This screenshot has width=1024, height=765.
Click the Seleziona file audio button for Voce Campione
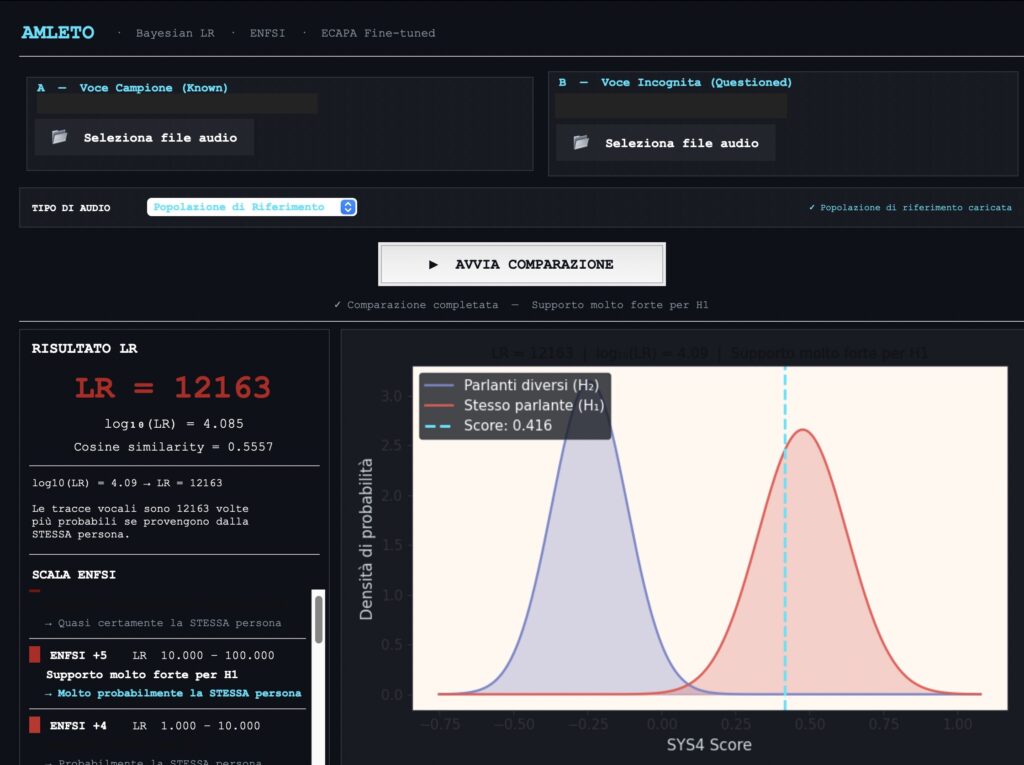144,137
